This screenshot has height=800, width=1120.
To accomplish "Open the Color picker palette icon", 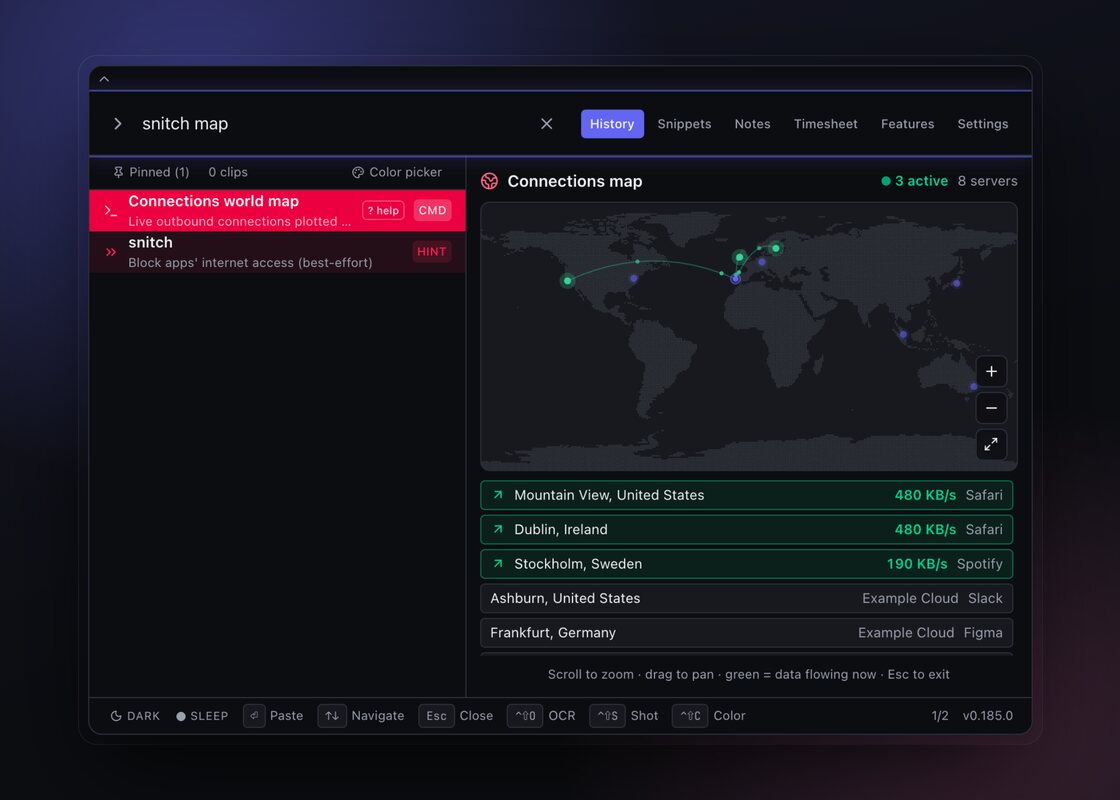I will [x=358, y=172].
